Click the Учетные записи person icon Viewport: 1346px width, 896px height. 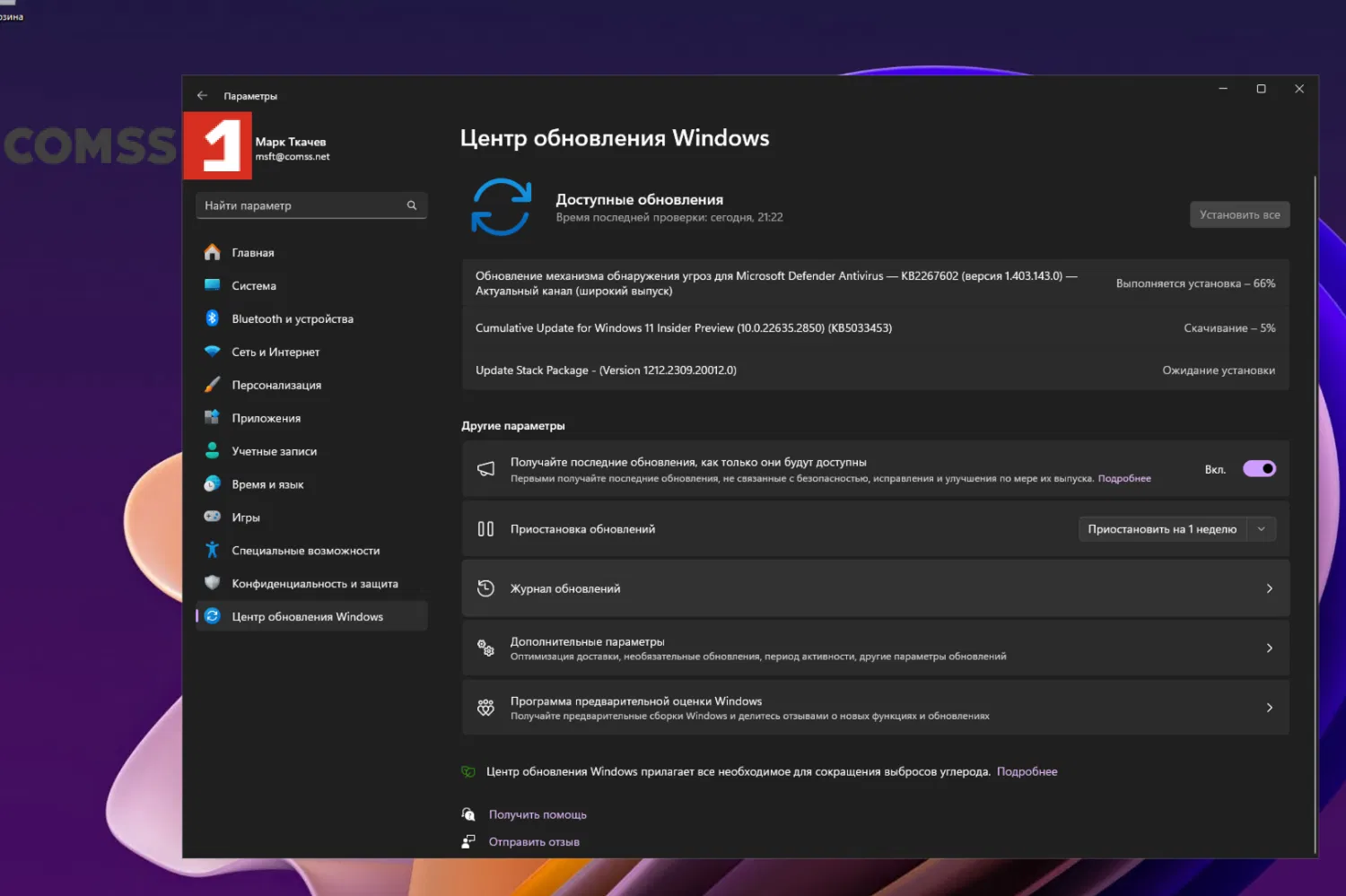point(212,450)
